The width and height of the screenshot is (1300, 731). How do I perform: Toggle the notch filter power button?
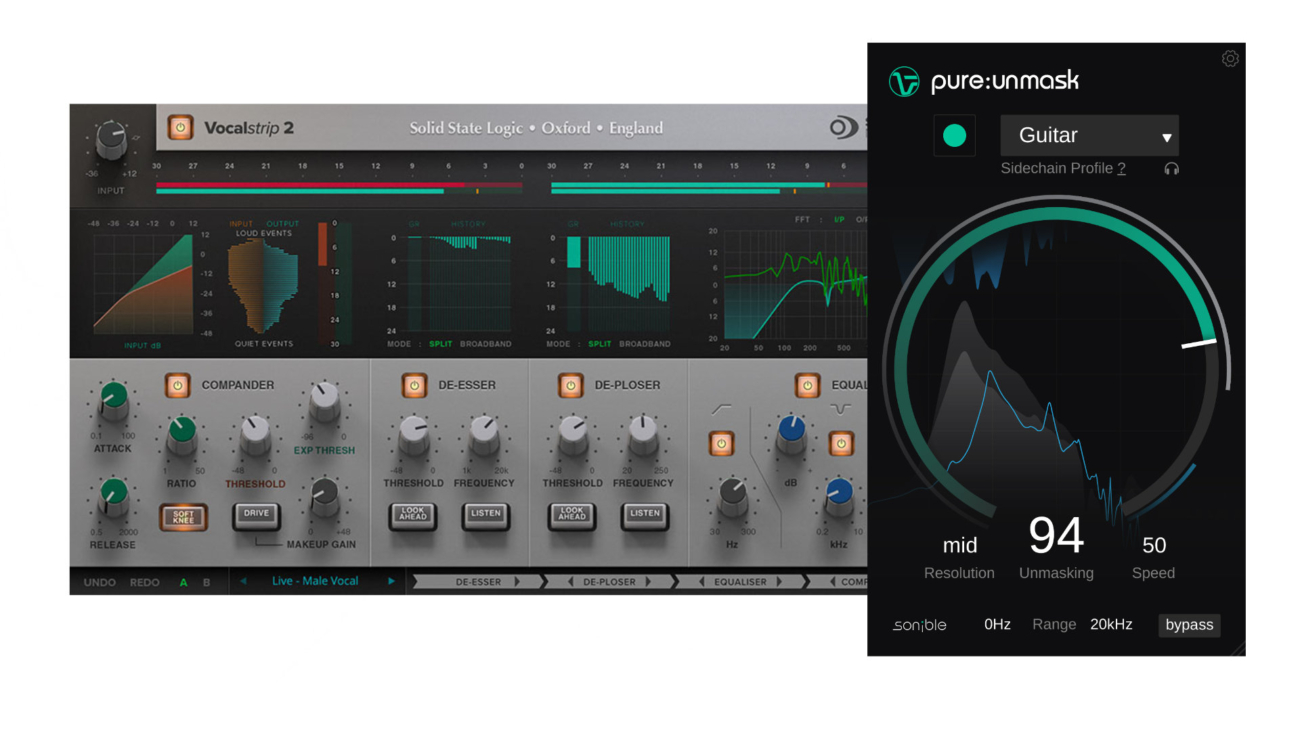pos(841,443)
